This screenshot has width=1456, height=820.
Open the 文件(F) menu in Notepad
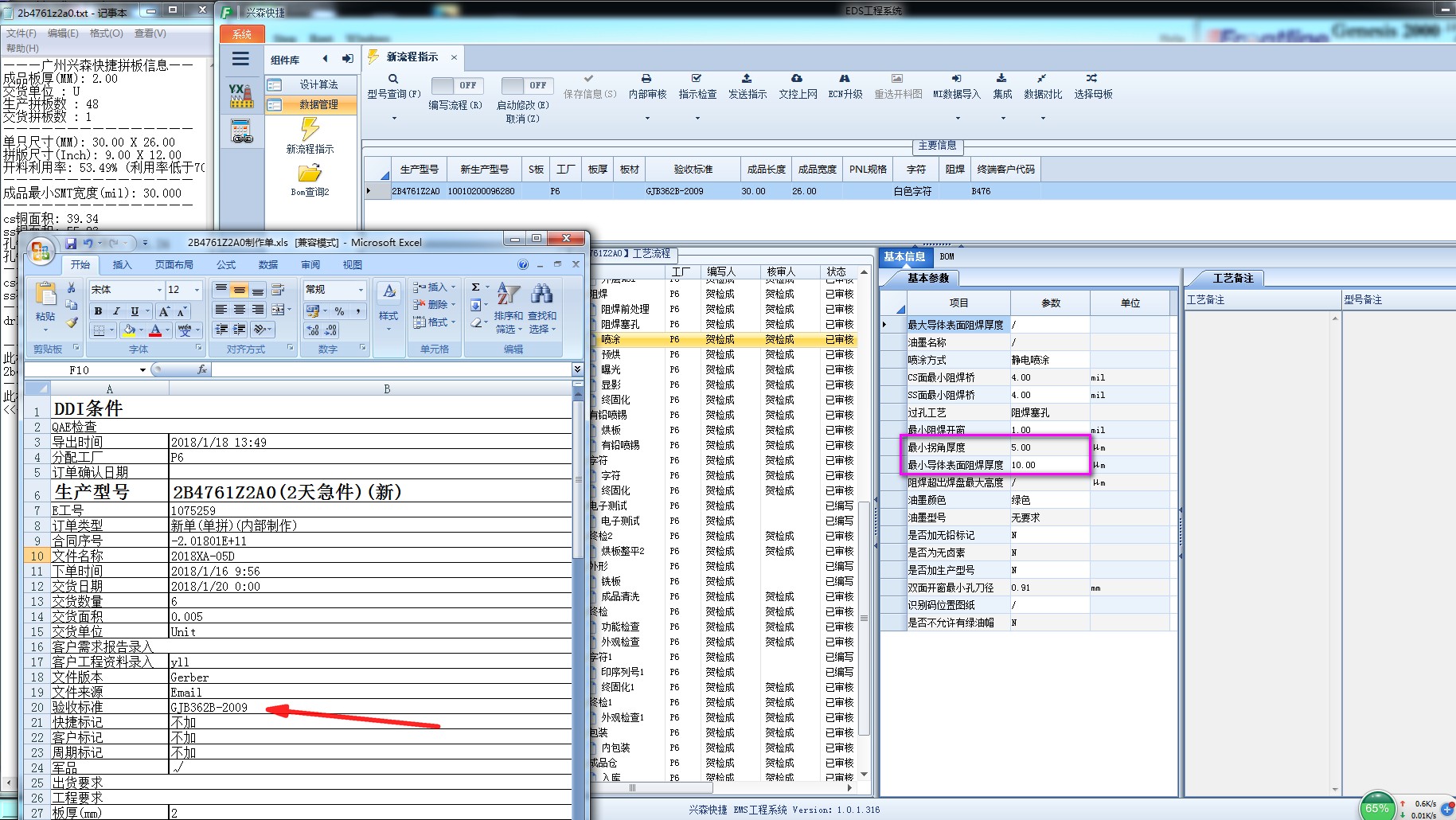[21, 33]
